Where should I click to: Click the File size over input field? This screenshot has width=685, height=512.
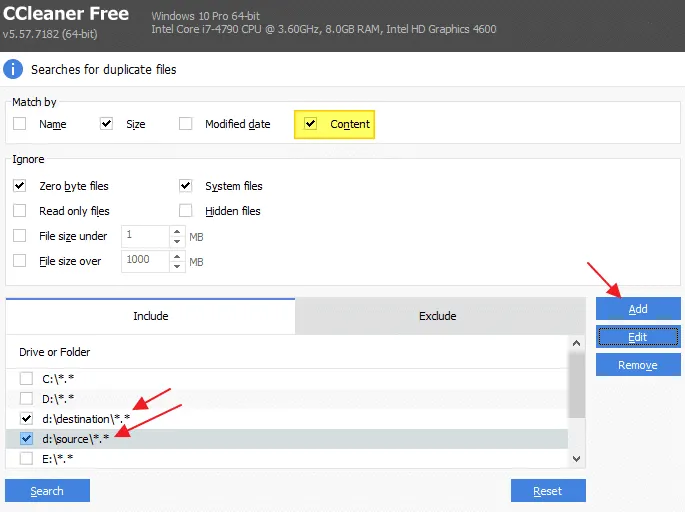(145, 261)
